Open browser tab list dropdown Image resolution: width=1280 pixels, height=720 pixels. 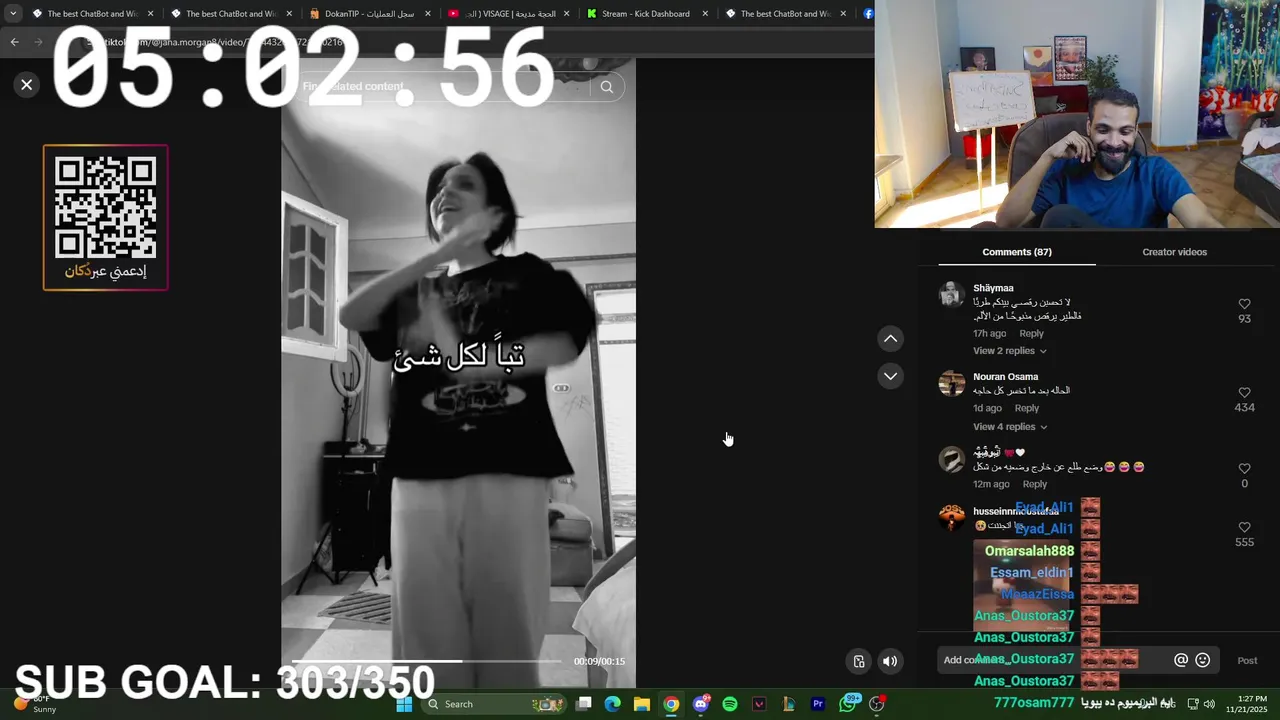point(13,14)
